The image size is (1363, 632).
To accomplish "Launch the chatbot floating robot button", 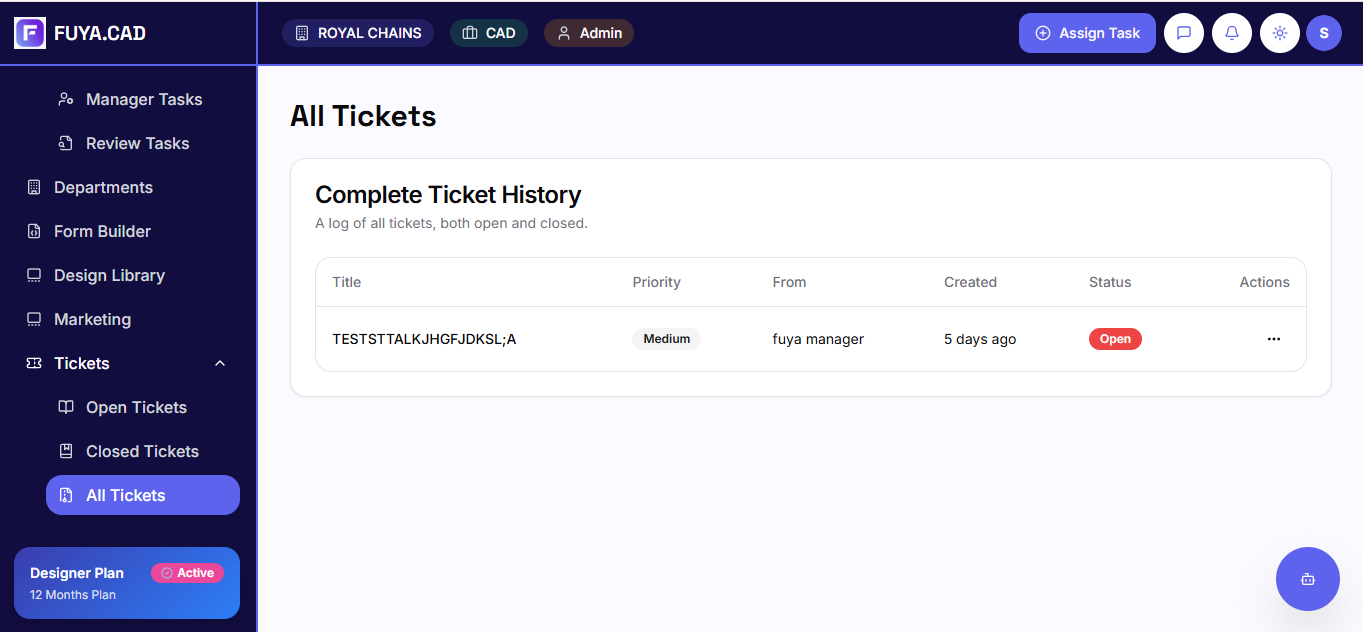I will tap(1307, 579).
